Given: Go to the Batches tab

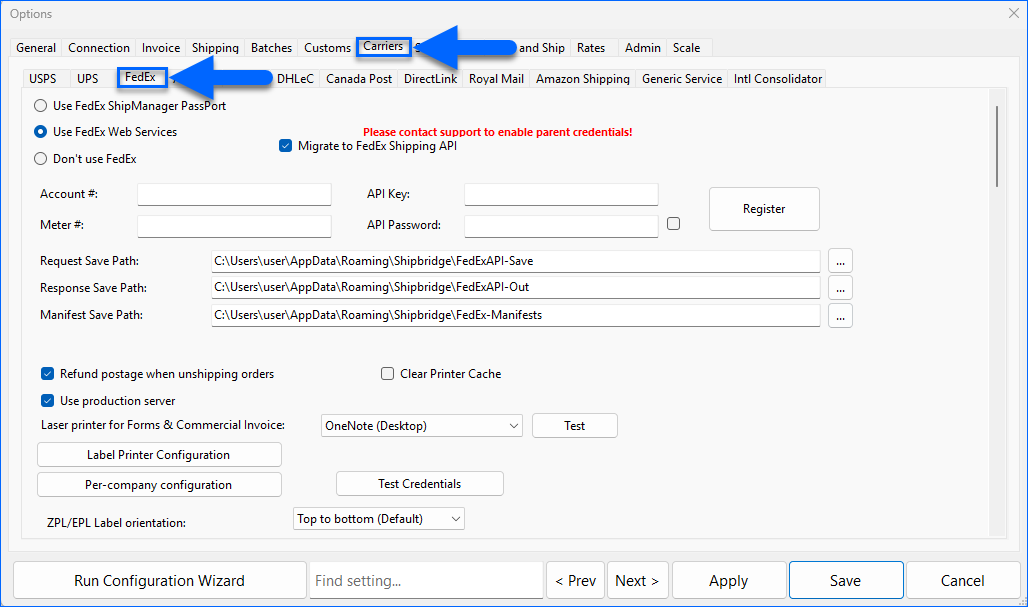Looking at the screenshot, I should 271,48.
